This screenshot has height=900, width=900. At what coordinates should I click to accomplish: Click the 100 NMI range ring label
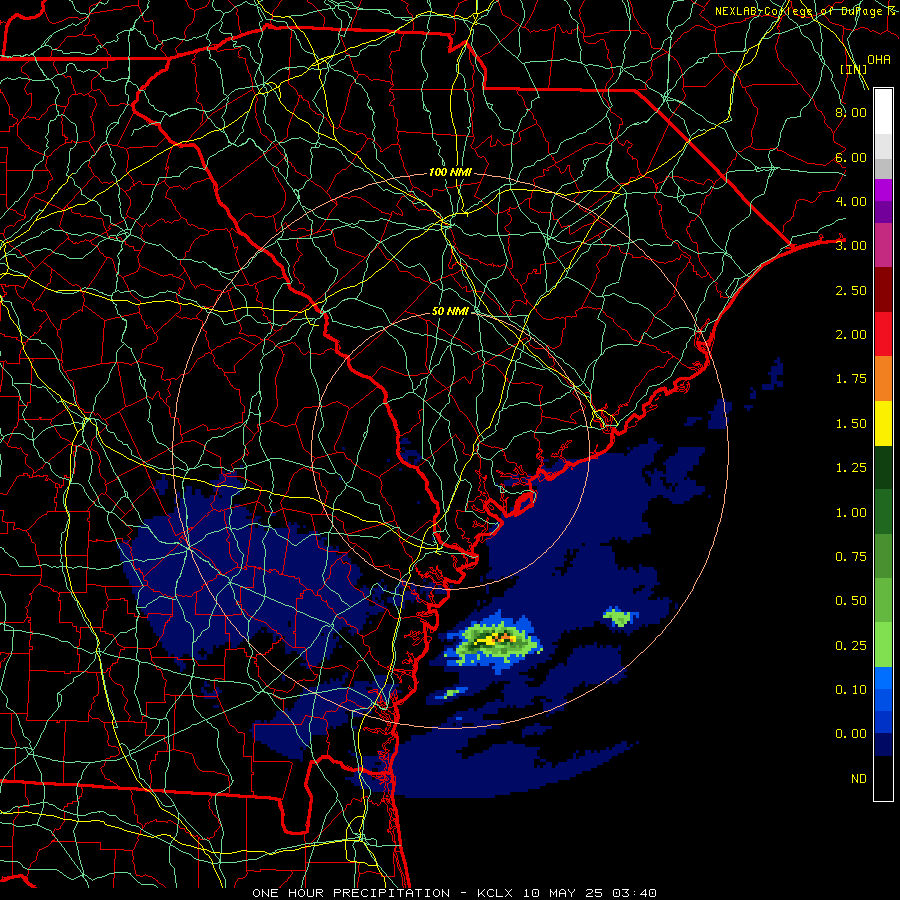[x=450, y=172]
